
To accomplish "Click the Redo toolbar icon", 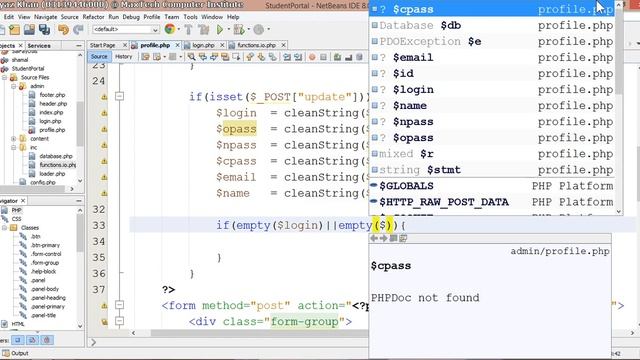I will tap(78, 29).
